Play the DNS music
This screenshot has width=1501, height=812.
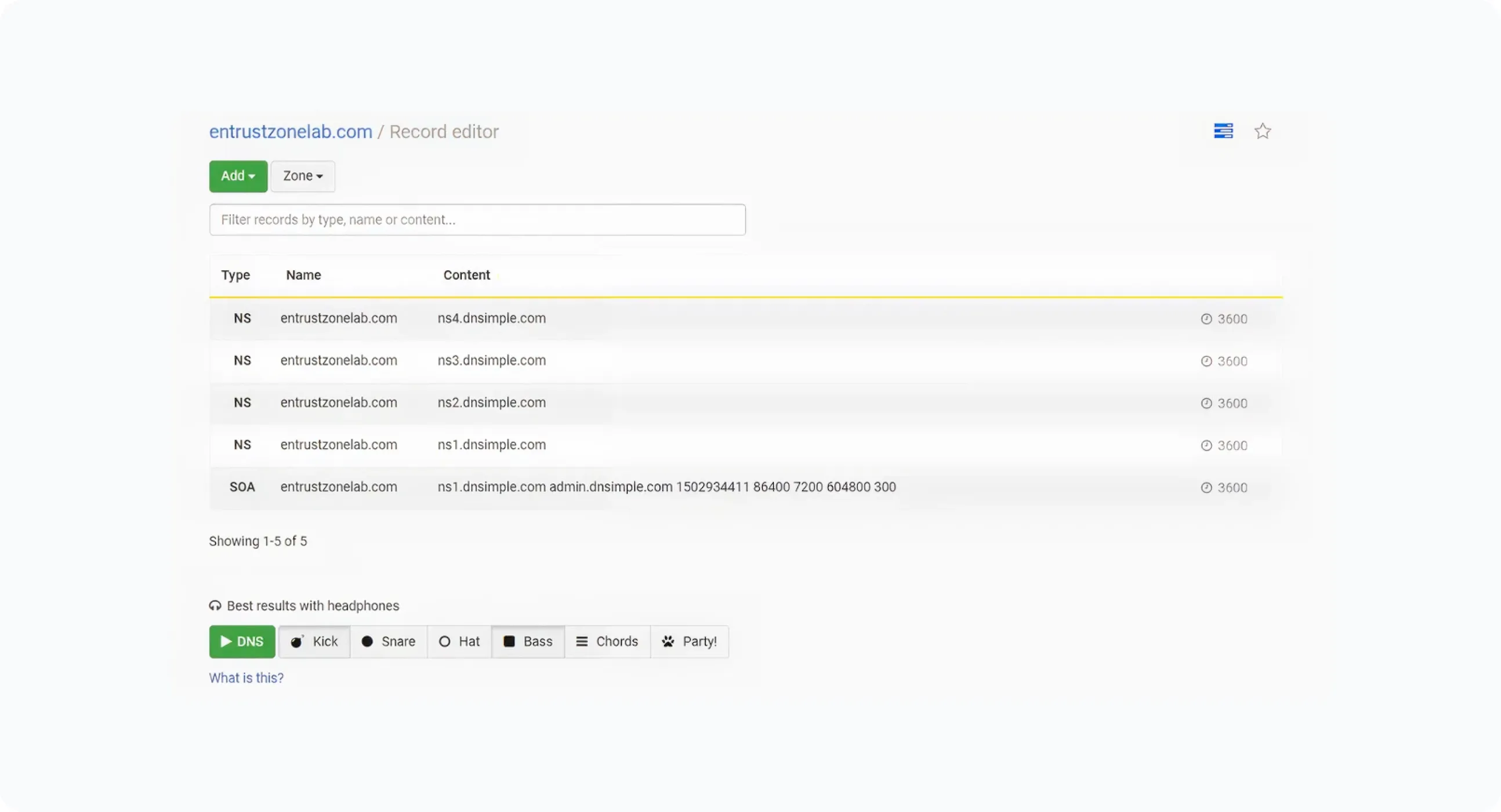242,641
